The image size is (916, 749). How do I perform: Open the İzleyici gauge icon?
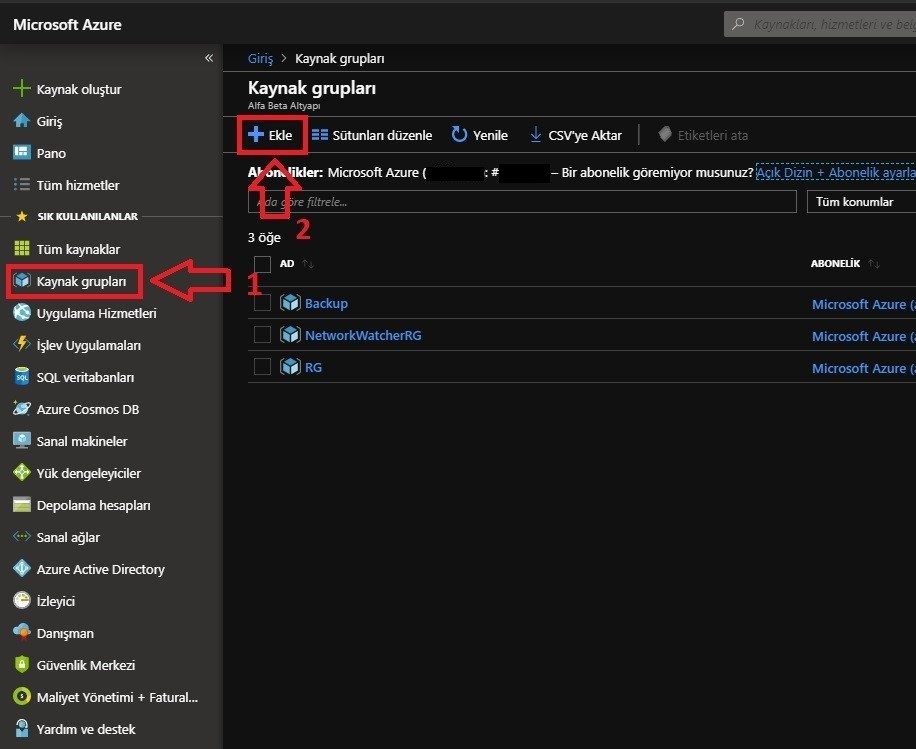click(22, 600)
